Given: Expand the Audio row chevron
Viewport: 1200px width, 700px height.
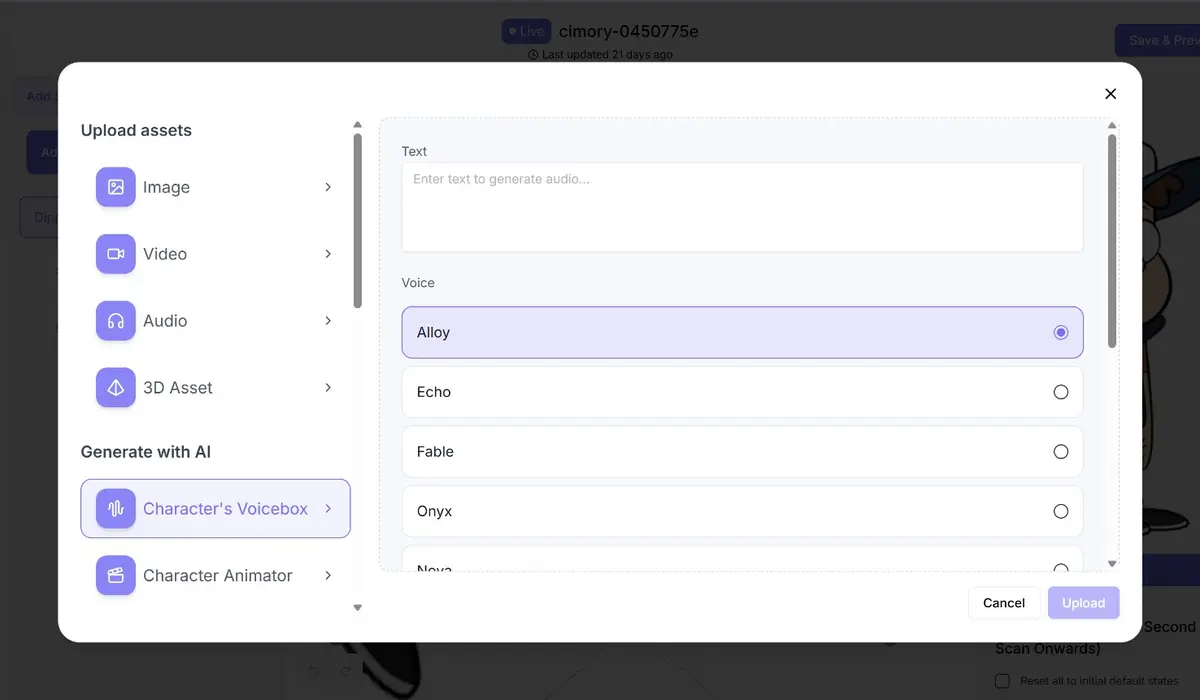Looking at the screenshot, I should pyautogui.click(x=328, y=321).
